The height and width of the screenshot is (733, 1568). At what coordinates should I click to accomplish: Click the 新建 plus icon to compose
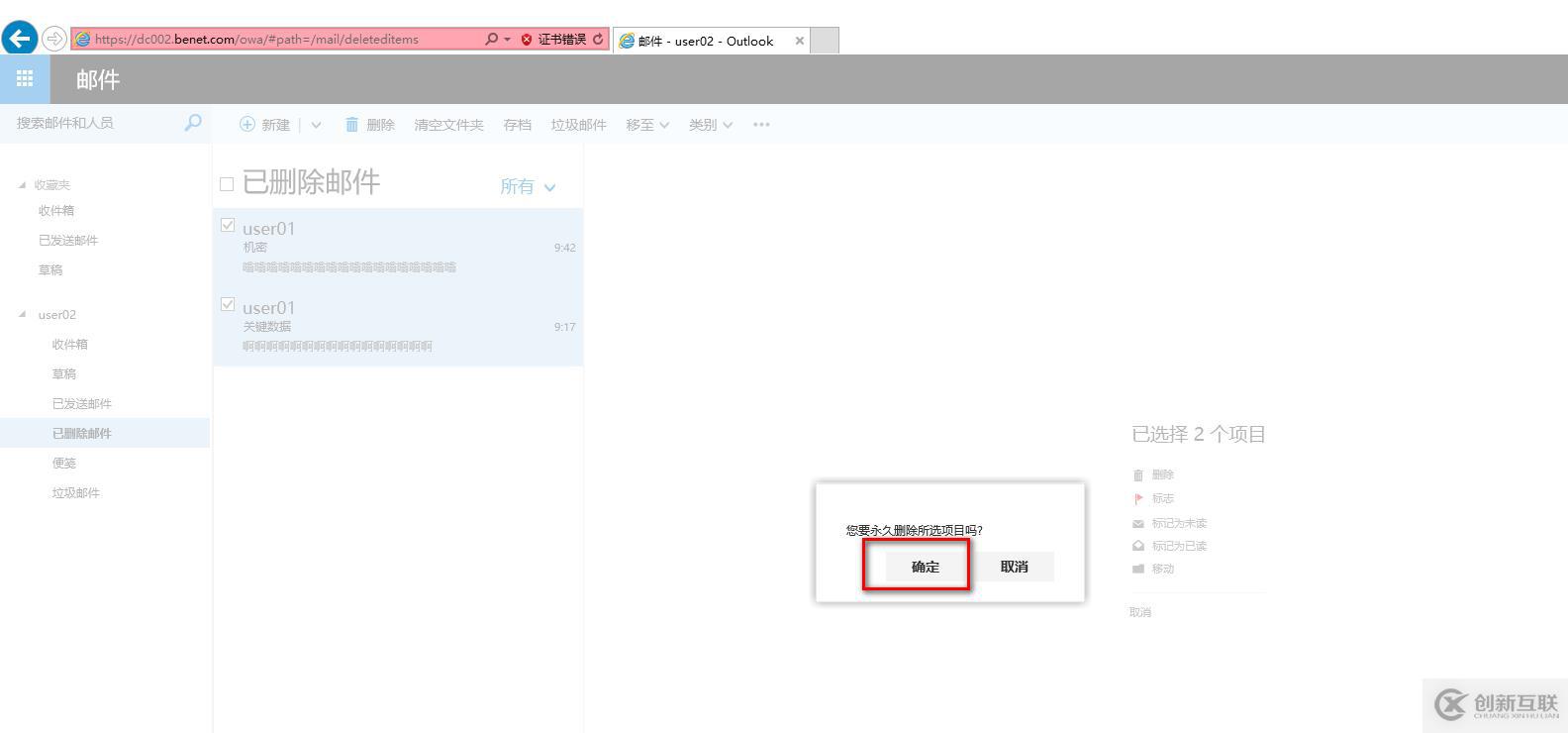point(247,124)
